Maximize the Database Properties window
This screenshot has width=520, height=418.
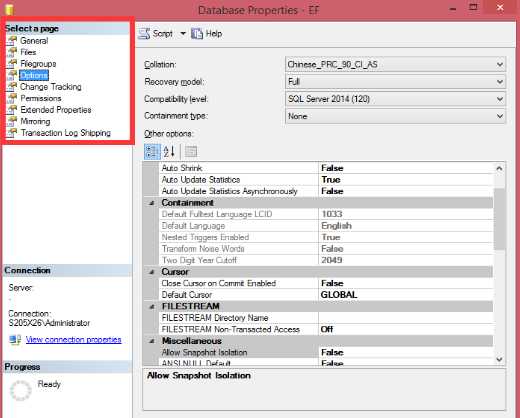tap(473, 7)
